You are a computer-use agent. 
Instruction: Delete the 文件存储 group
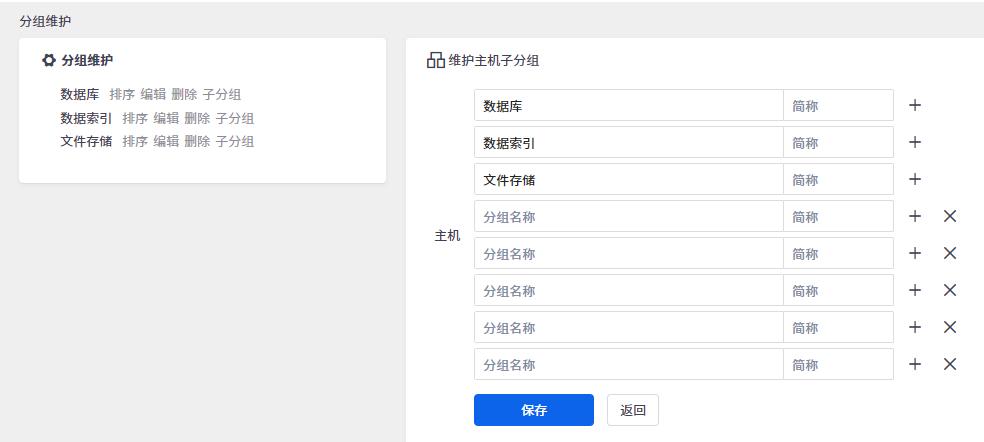click(197, 141)
